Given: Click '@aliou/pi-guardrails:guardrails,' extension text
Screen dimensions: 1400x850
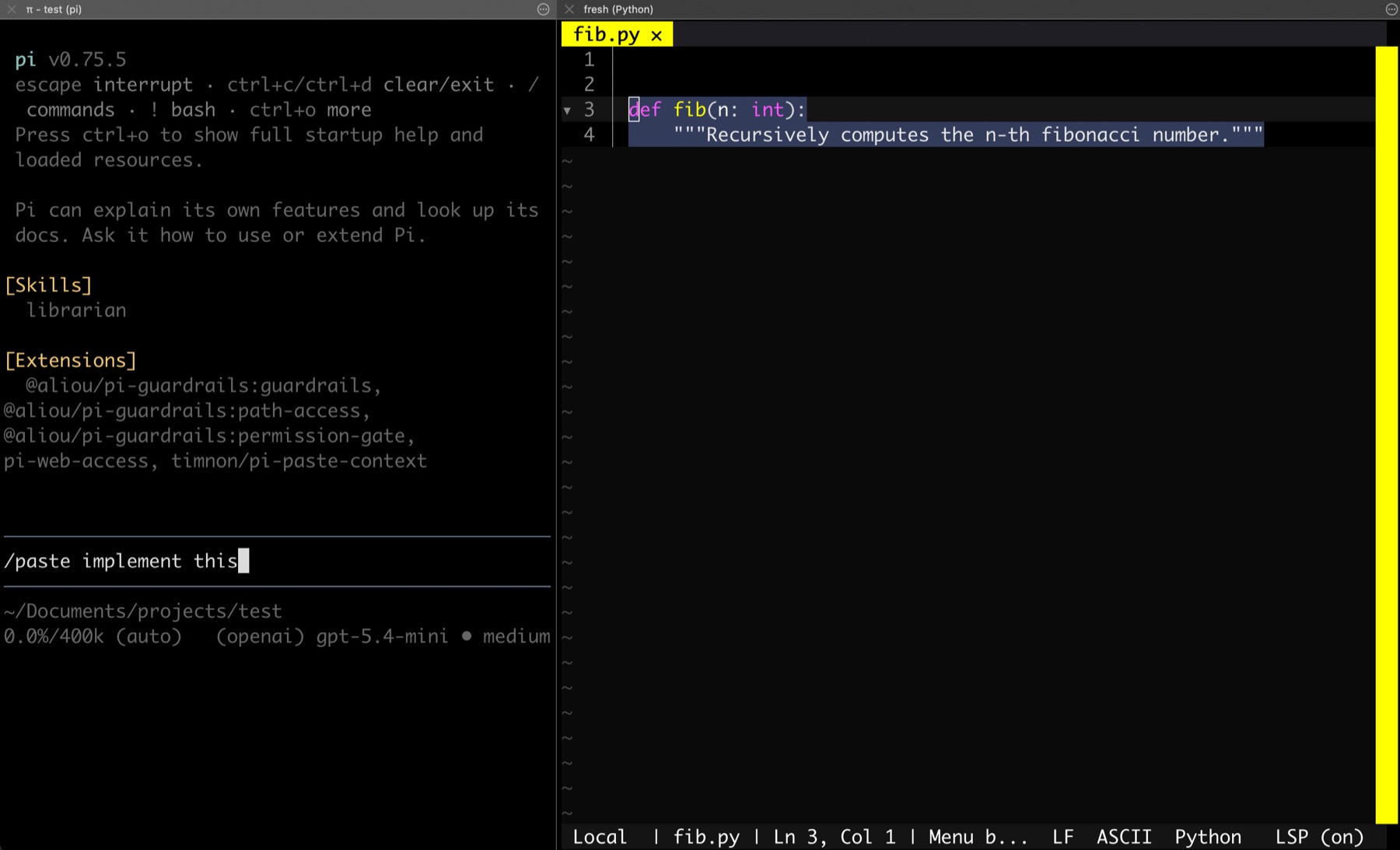Looking at the screenshot, I should pyautogui.click(x=203, y=386).
